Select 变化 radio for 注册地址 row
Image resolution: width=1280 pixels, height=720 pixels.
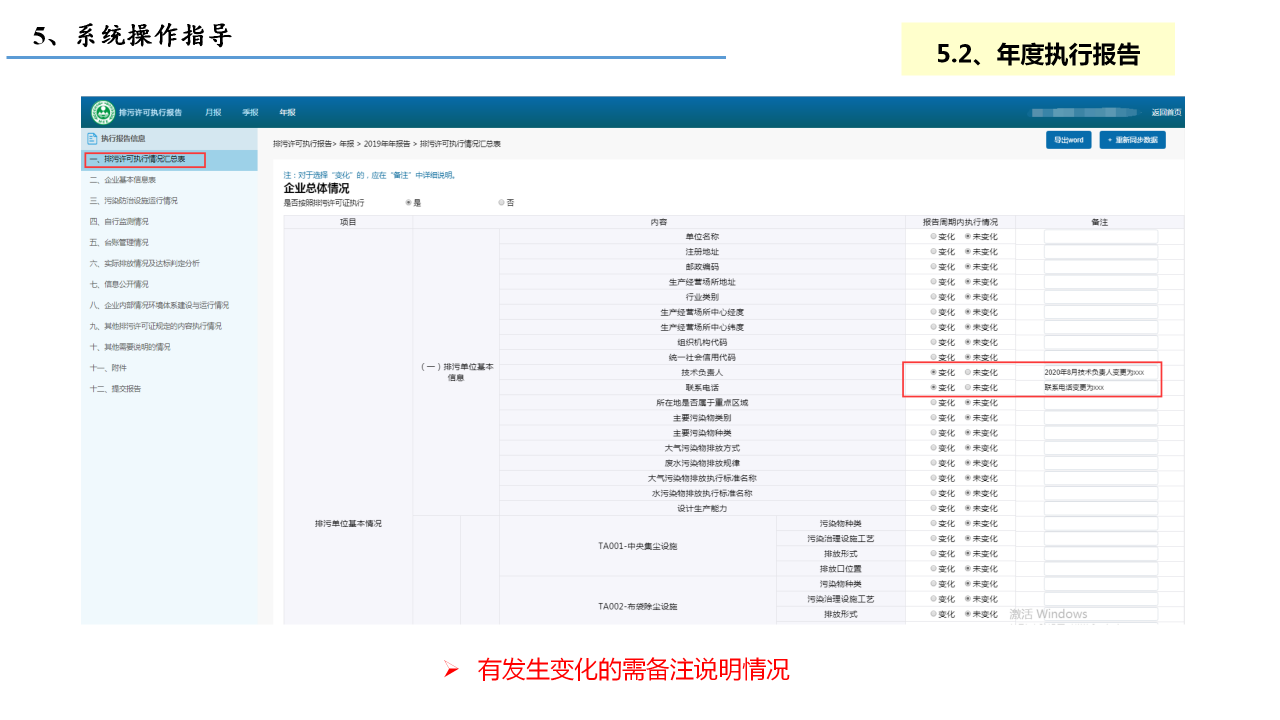pyautogui.click(x=934, y=252)
